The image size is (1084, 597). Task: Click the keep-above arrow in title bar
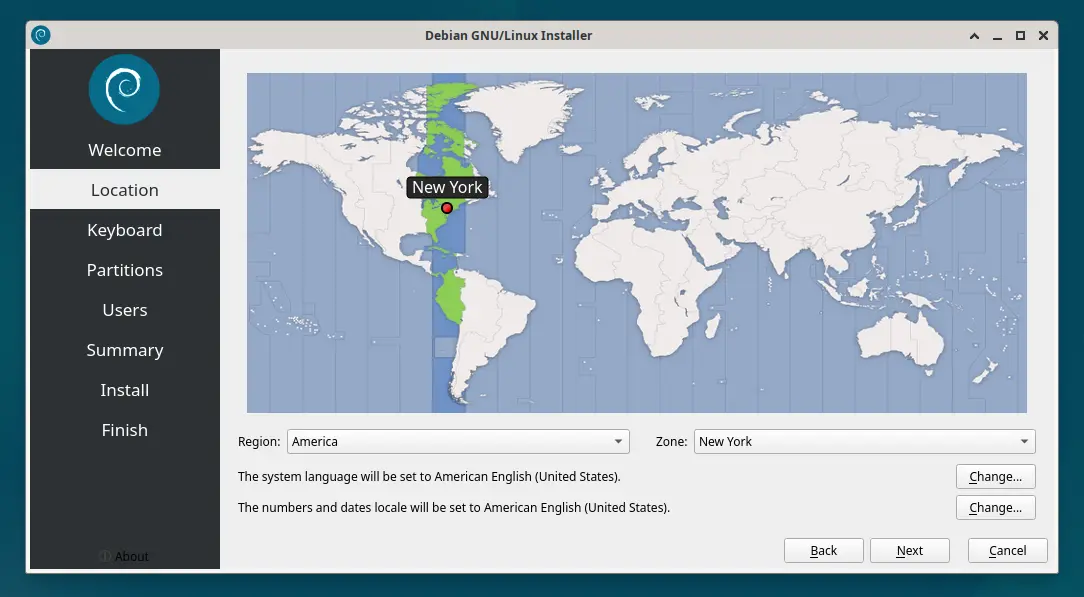[975, 35]
